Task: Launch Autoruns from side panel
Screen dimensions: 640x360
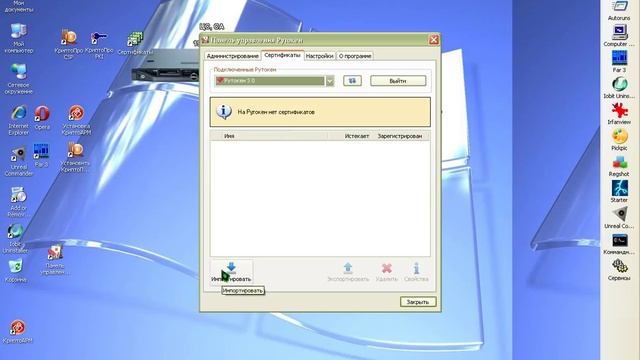Action: point(619,11)
